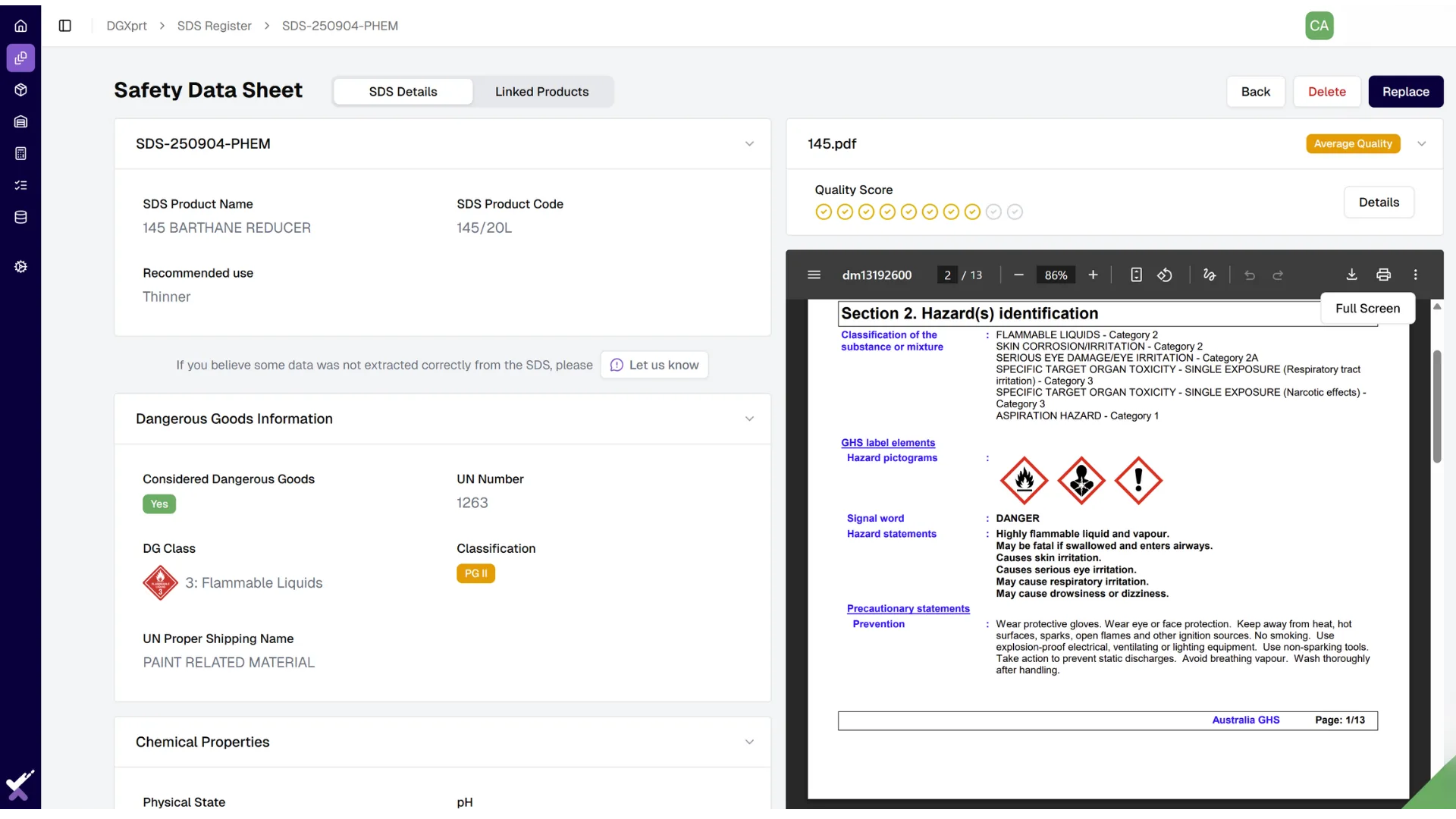
Task: Click the PDF vertical scrollbar thumb
Action: point(1436,406)
